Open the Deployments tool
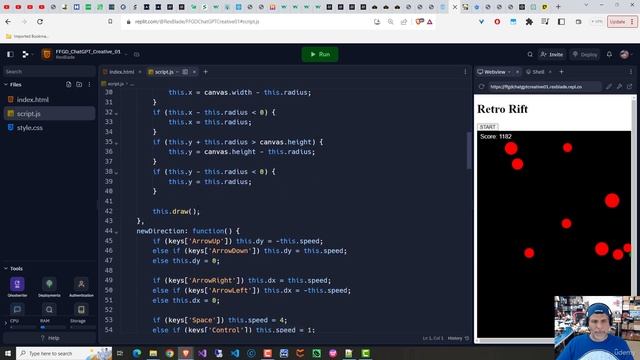 coord(49,287)
